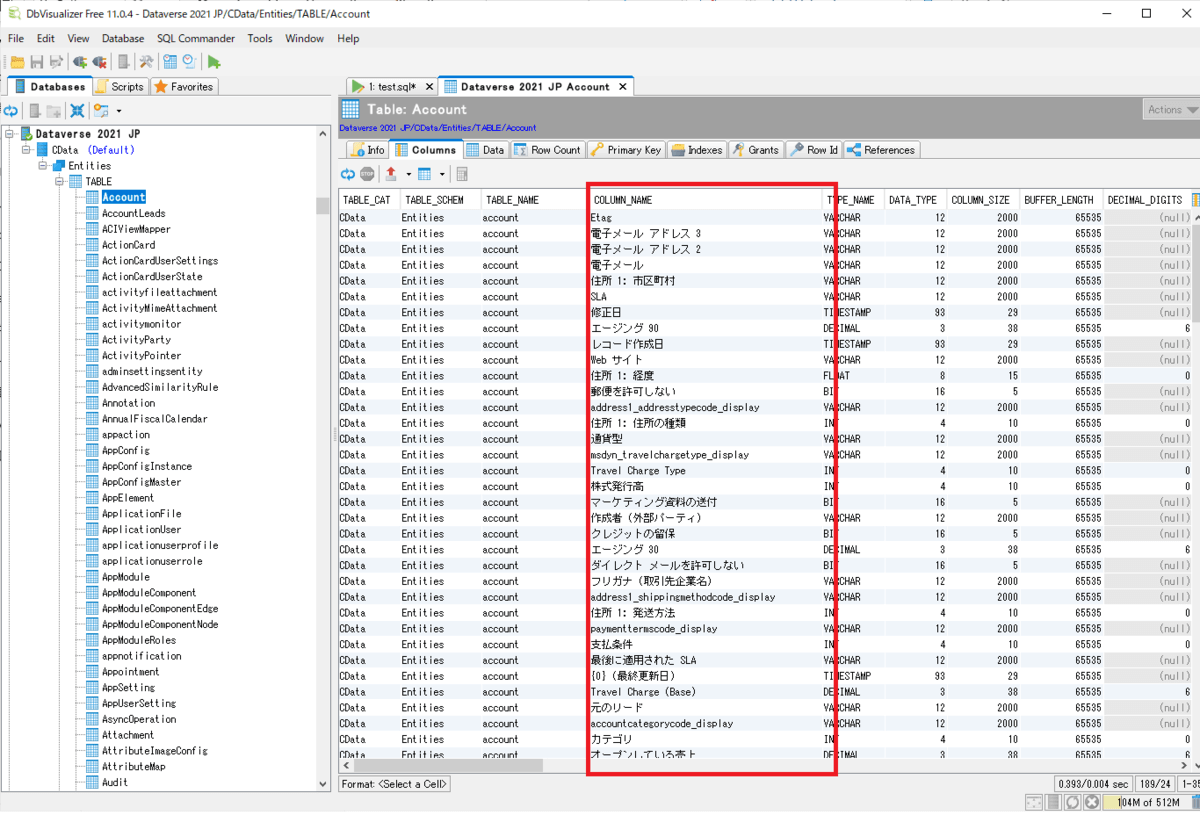Image resolution: width=1200 pixels, height=815 pixels.
Task: Click the Open File folder icon
Action: coord(17,62)
